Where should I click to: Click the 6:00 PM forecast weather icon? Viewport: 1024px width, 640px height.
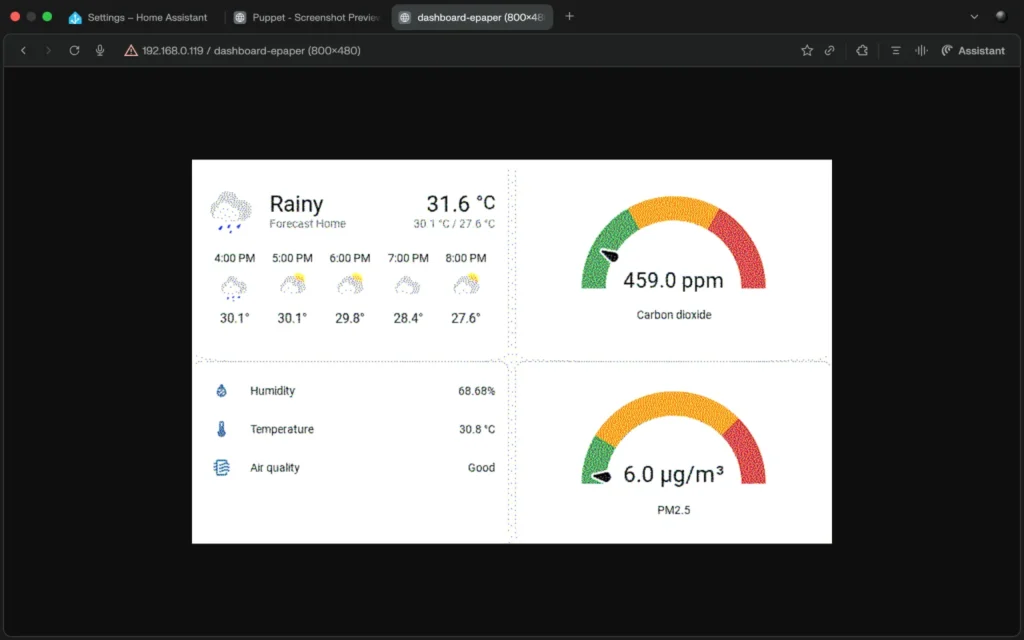pos(350,285)
